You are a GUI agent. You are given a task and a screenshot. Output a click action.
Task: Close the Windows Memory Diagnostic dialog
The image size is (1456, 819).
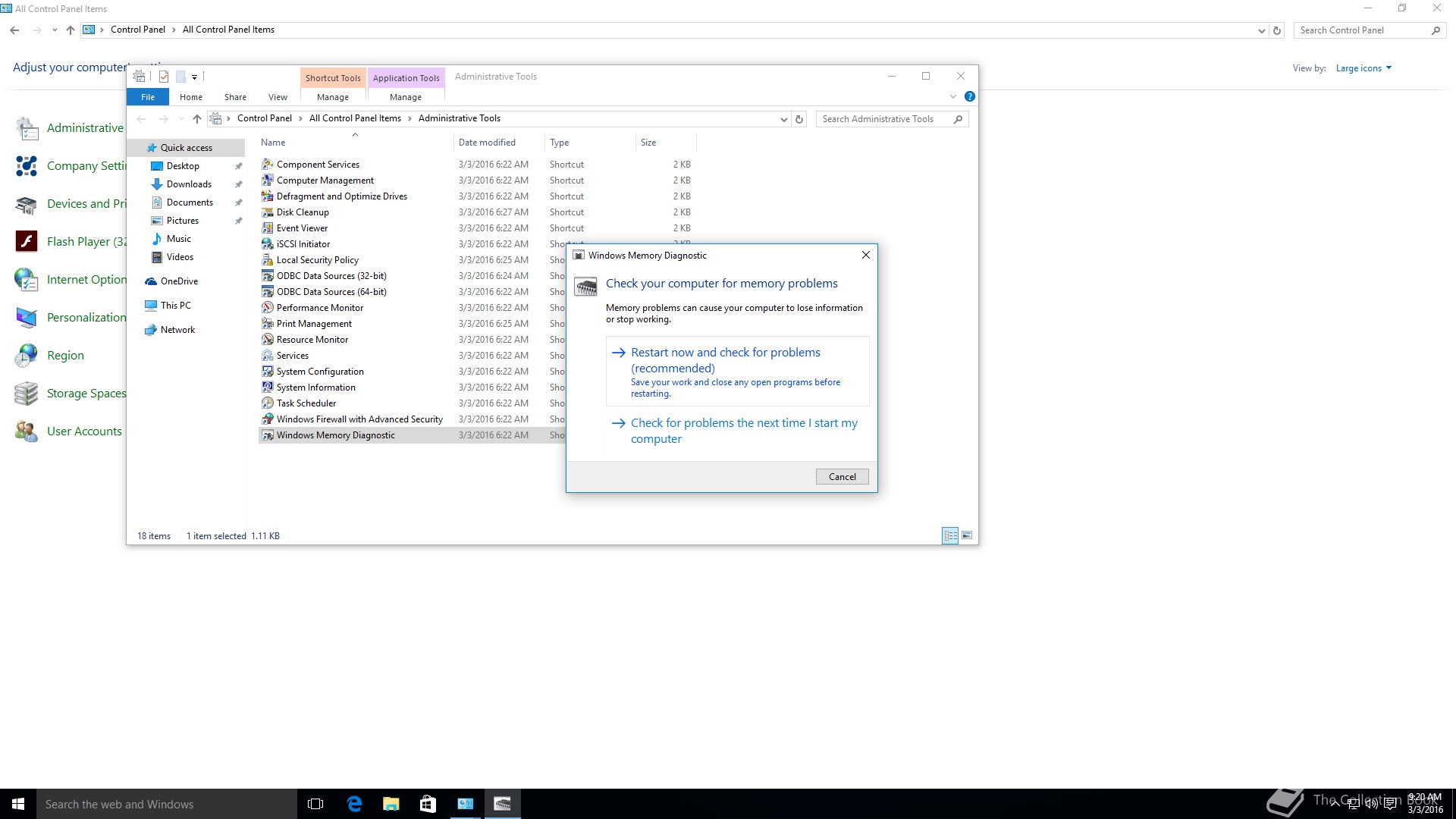(865, 256)
